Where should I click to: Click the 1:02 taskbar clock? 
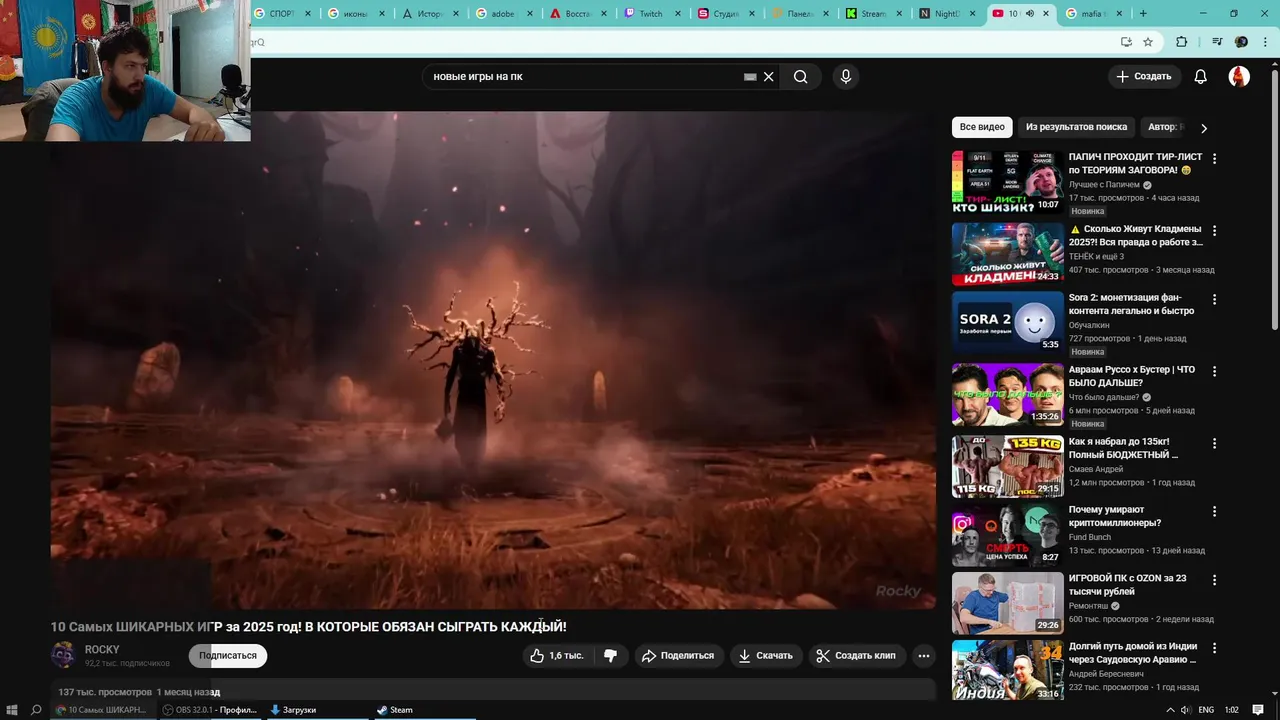tap(1232, 710)
